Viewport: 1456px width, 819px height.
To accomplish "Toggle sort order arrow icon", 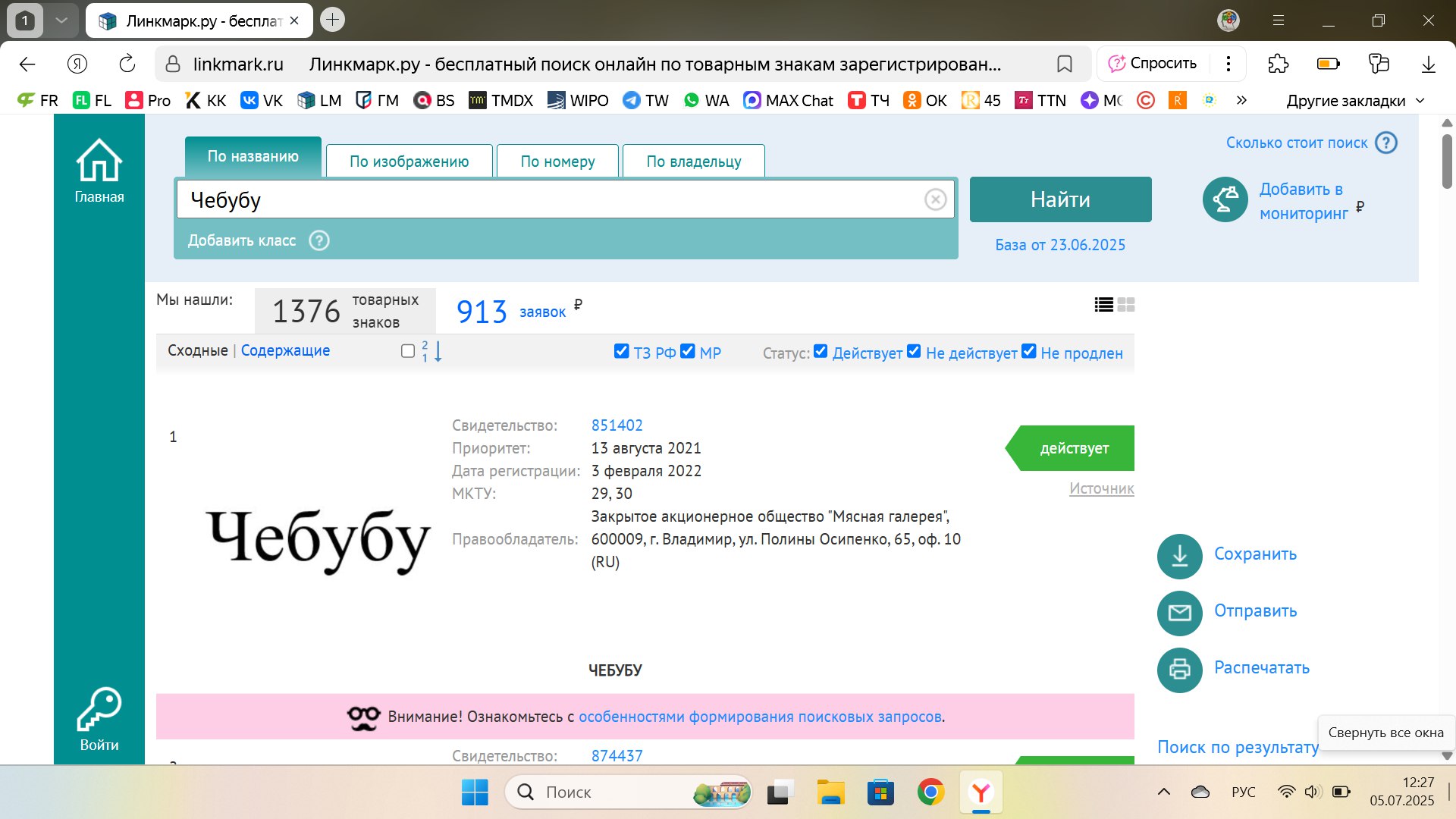I will click(432, 351).
